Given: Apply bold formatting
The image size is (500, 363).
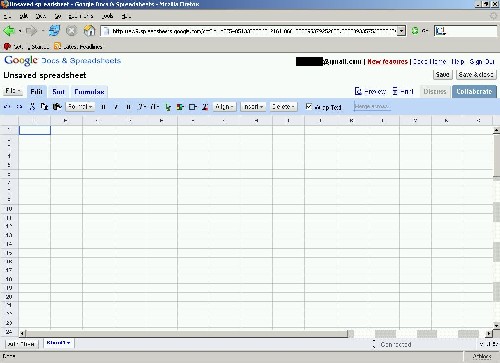Looking at the screenshot, I should 103,107.
